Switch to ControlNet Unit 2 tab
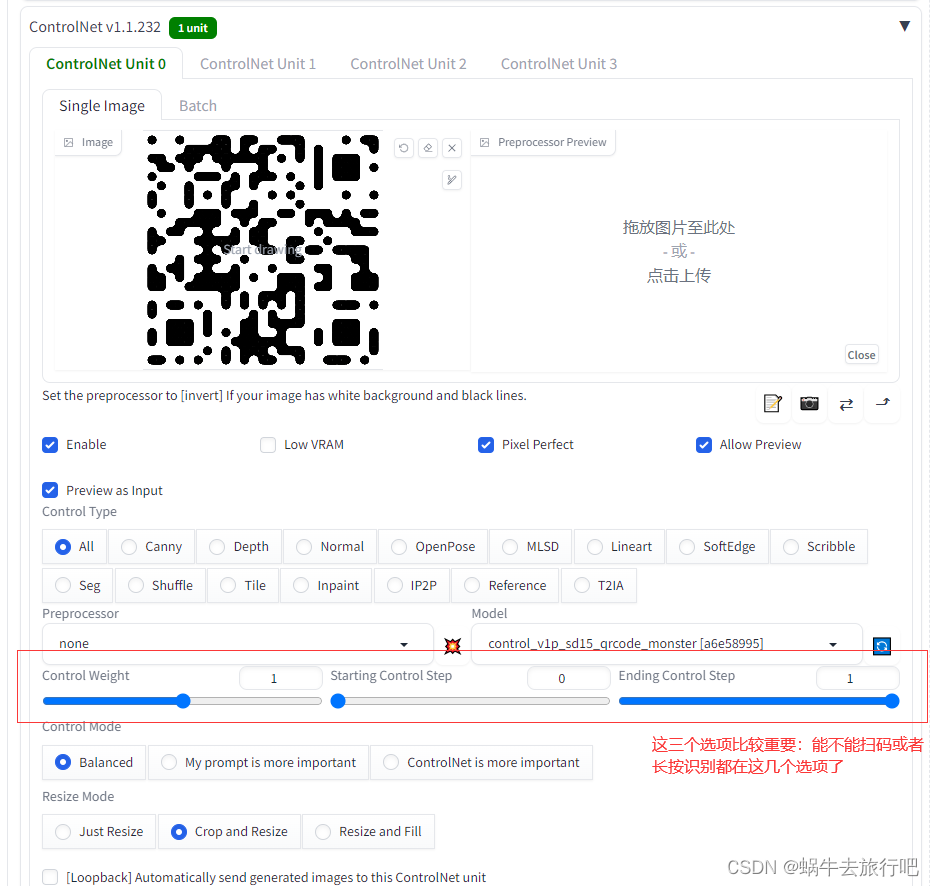Image resolution: width=934 pixels, height=886 pixels. tap(408, 64)
